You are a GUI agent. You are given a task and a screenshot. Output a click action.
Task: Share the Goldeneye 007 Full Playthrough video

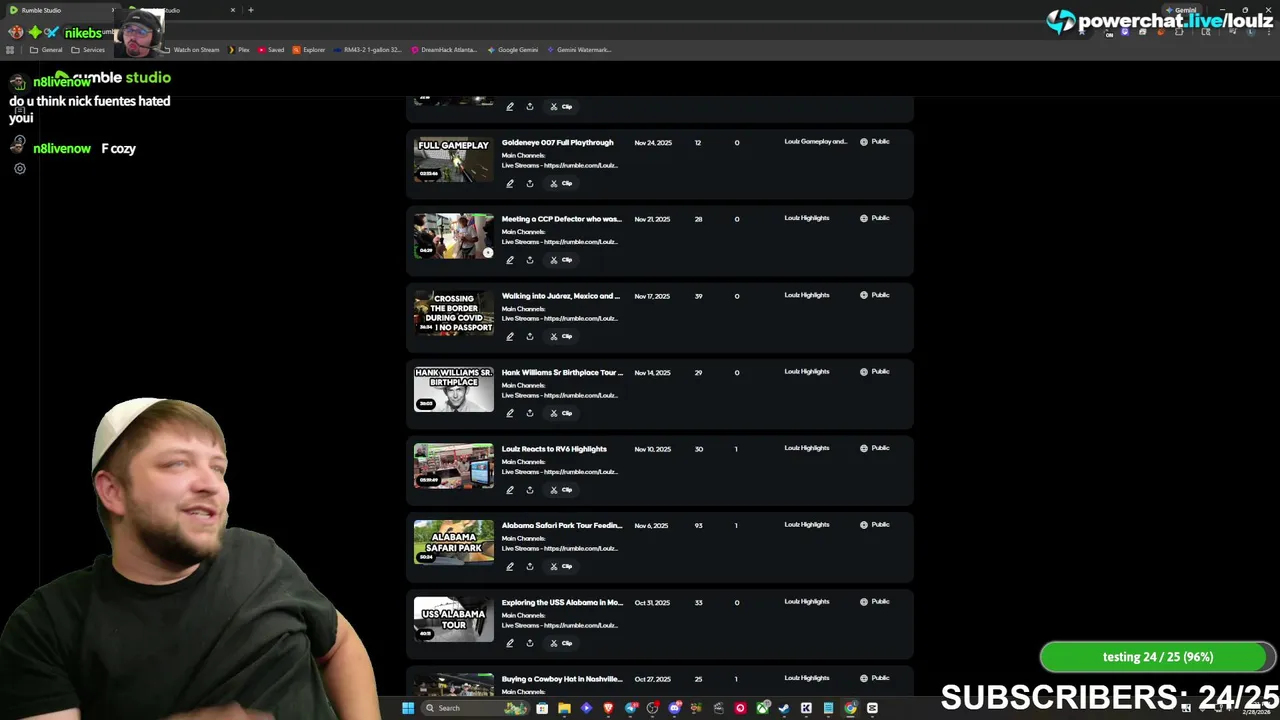pos(530,183)
